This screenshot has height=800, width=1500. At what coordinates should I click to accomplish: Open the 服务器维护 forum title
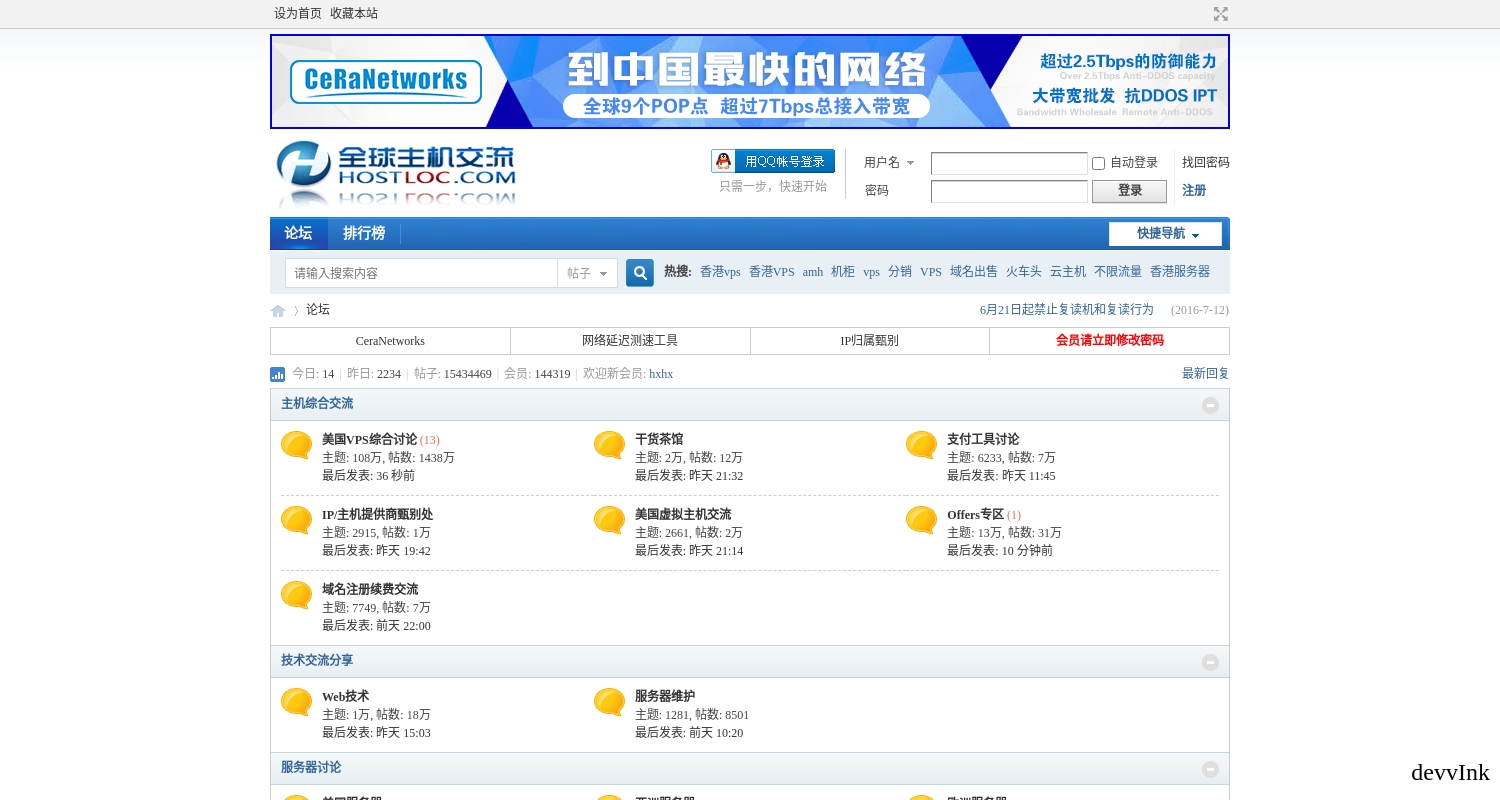665,697
